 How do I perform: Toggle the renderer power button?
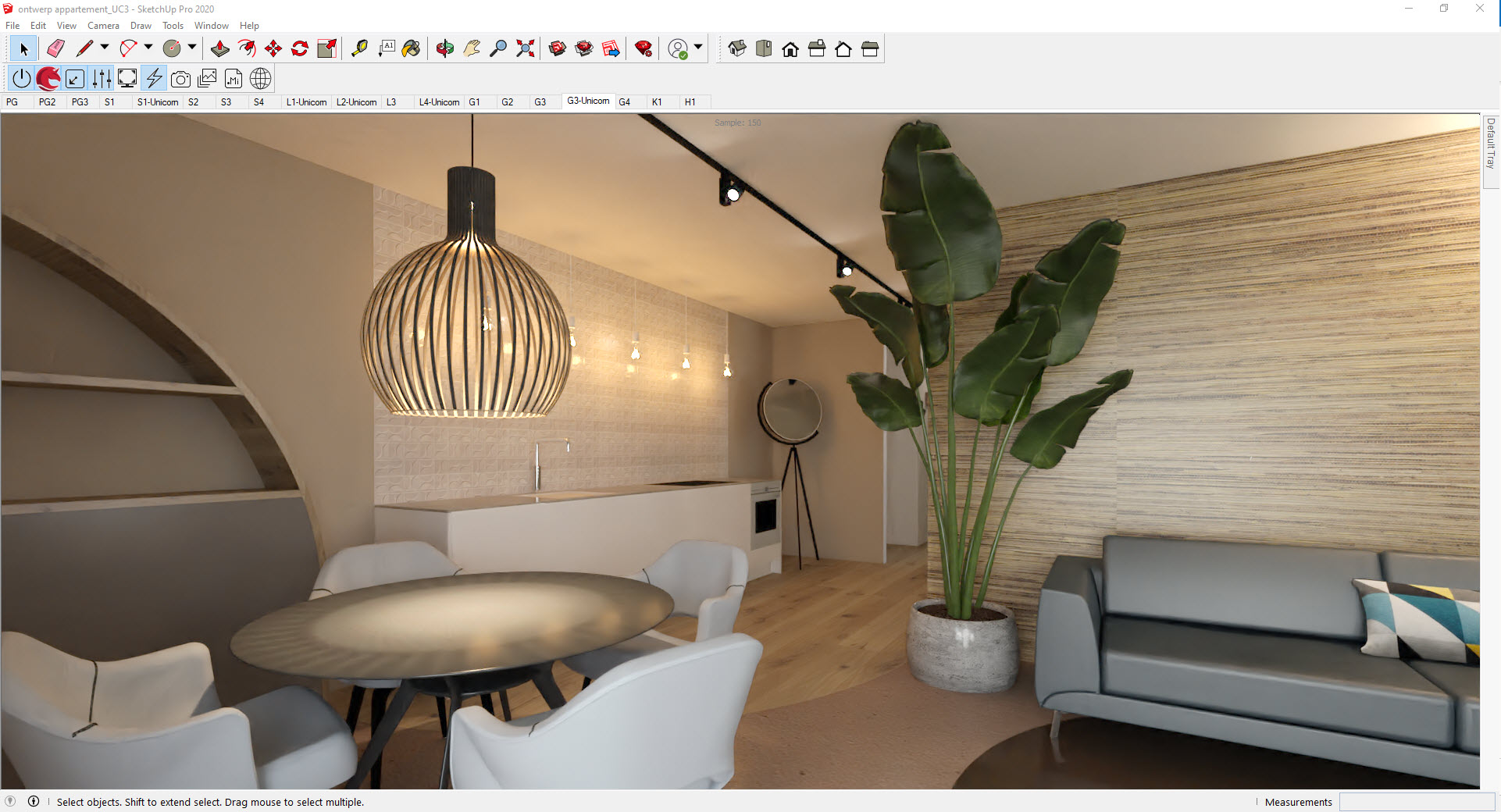22,79
